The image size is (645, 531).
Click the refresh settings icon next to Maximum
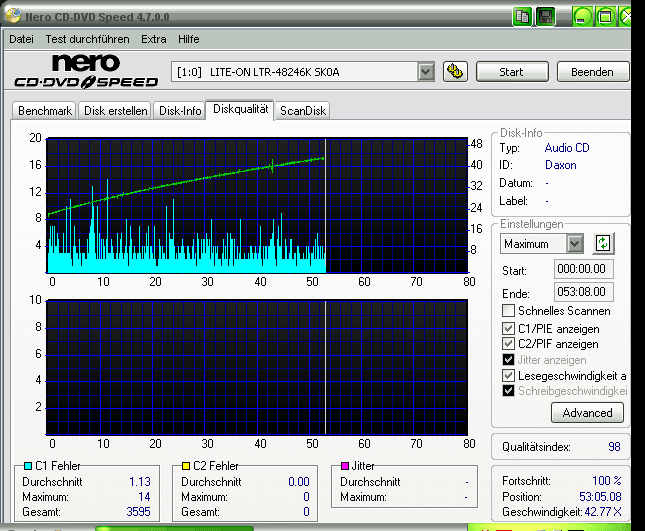click(x=603, y=243)
